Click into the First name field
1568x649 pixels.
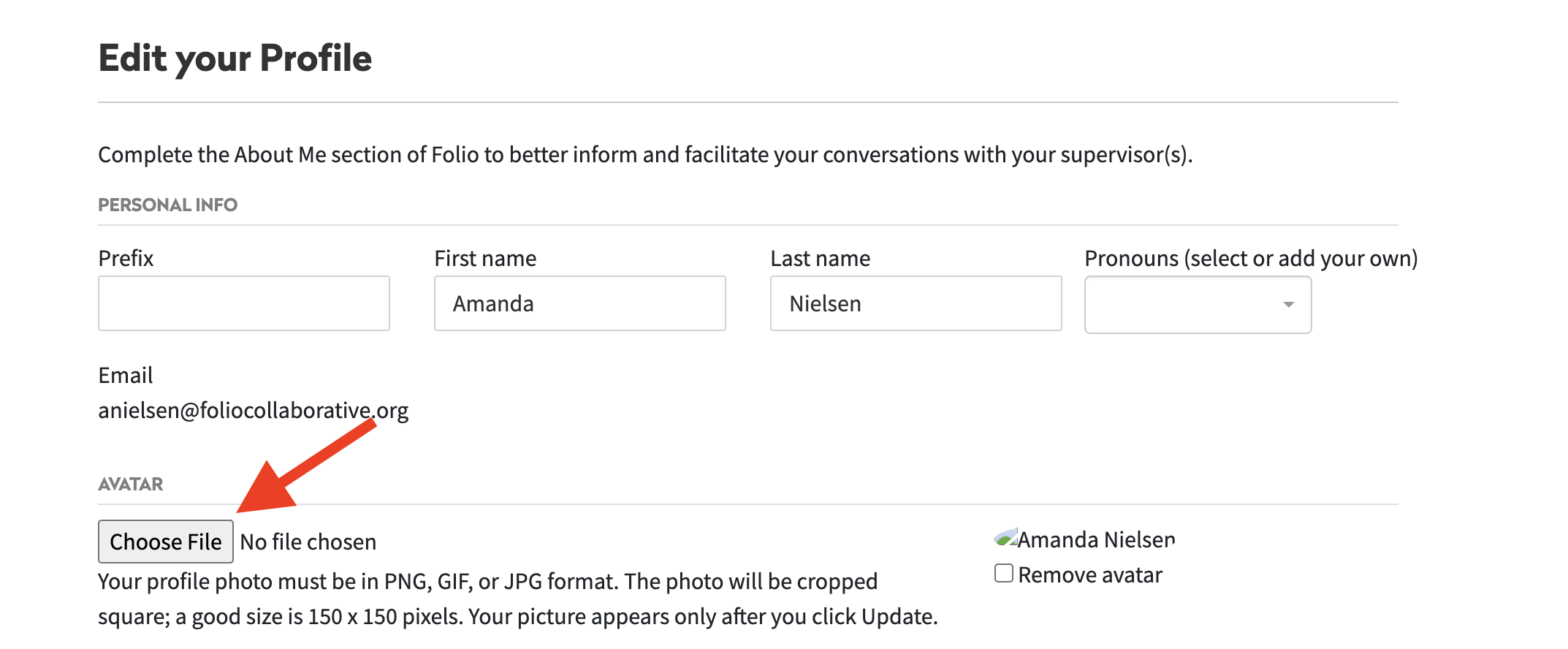579,303
